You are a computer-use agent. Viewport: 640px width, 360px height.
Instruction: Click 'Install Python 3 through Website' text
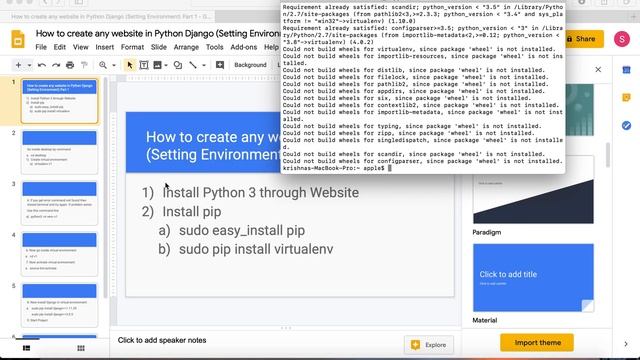[261, 193]
